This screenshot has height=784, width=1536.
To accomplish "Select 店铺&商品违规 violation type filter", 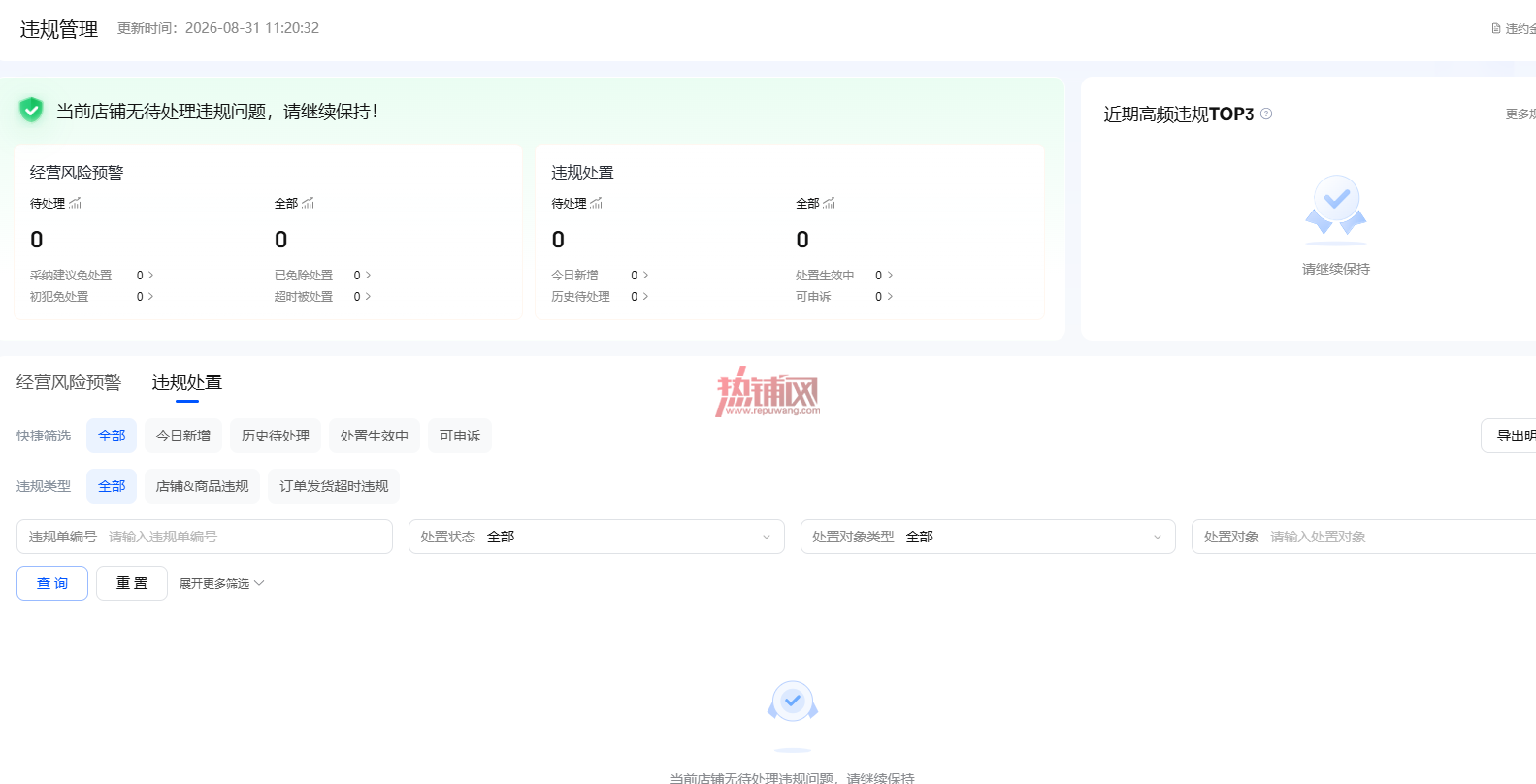I will tap(202, 486).
